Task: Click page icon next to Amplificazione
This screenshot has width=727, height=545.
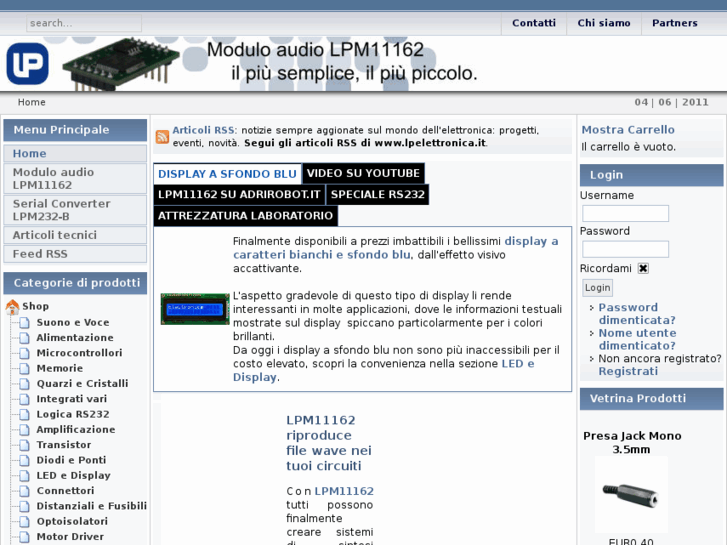Action: click(x=25, y=430)
